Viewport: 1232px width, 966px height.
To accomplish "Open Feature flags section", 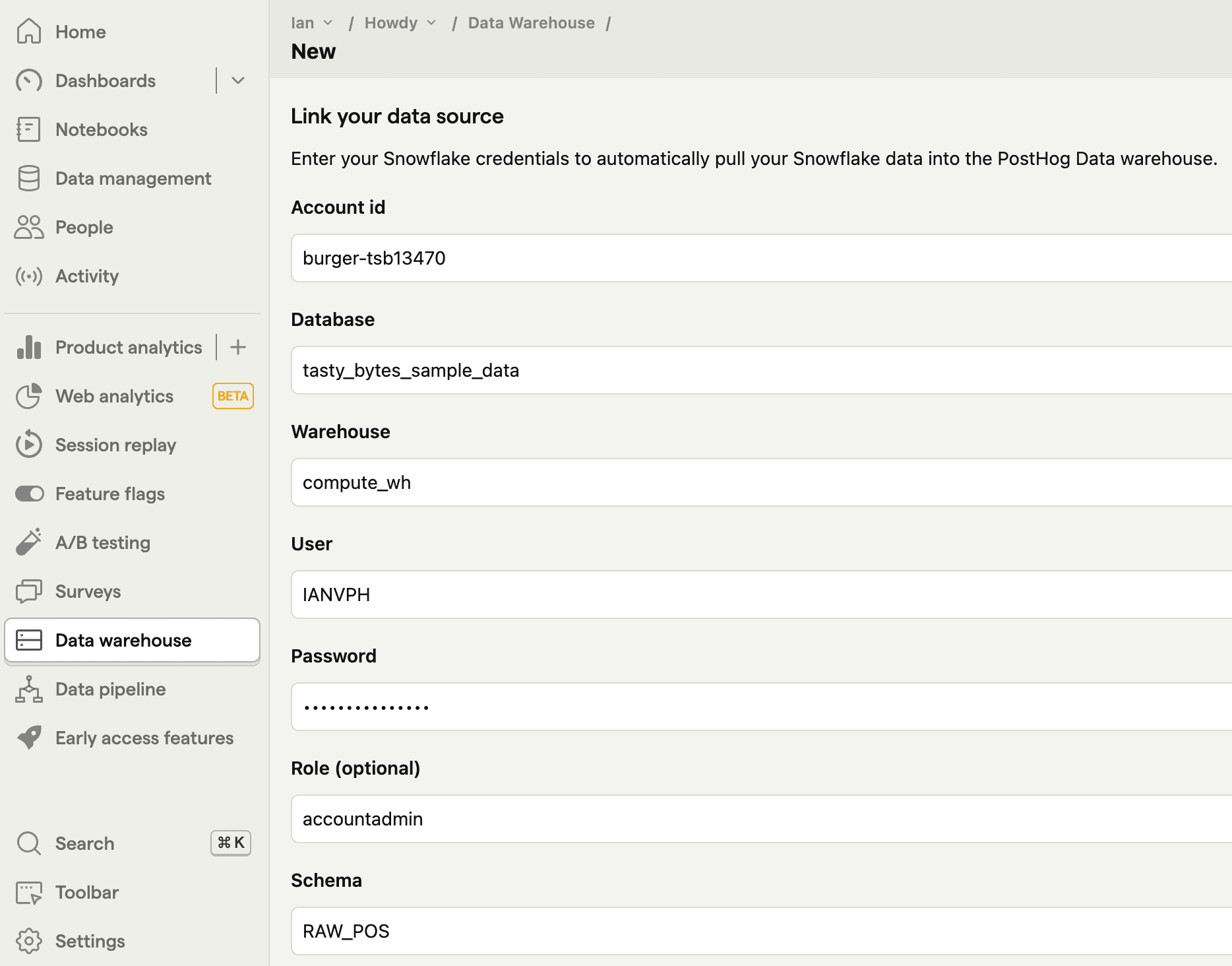I will pyautogui.click(x=110, y=494).
